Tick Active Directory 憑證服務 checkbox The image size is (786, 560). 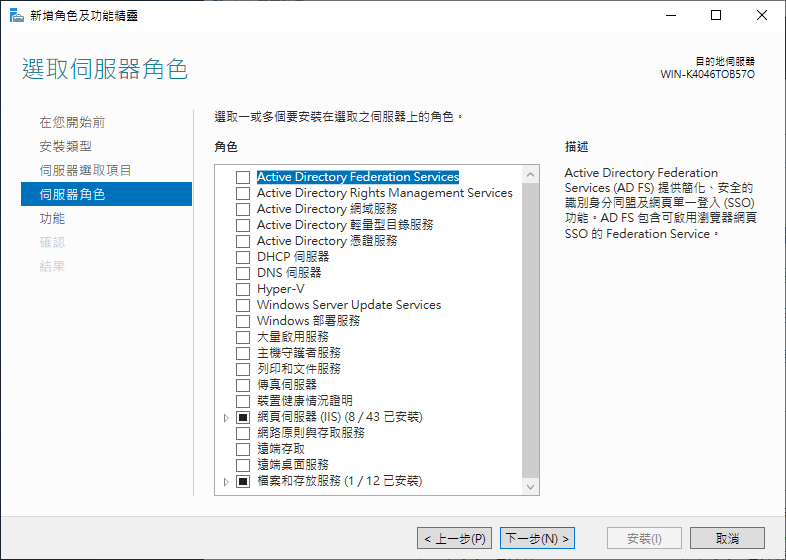click(x=243, y=241)
